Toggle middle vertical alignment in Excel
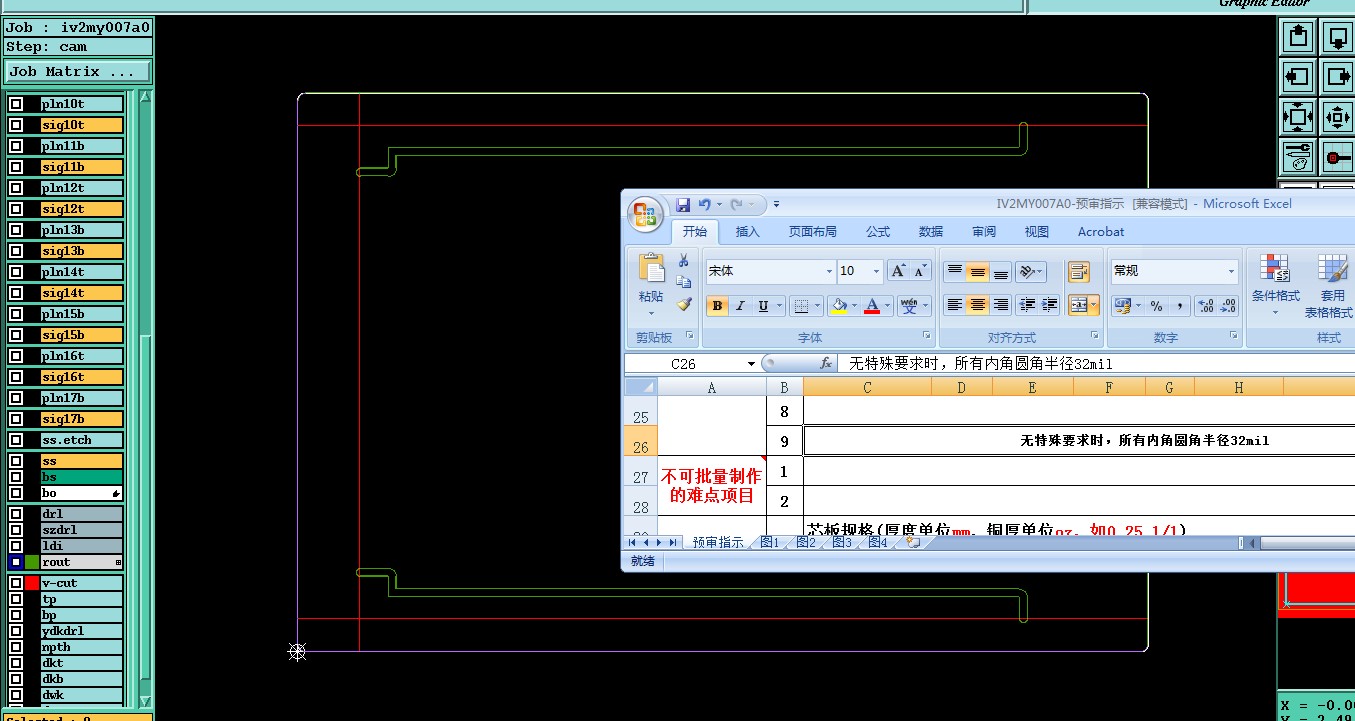 pos(978,272)
